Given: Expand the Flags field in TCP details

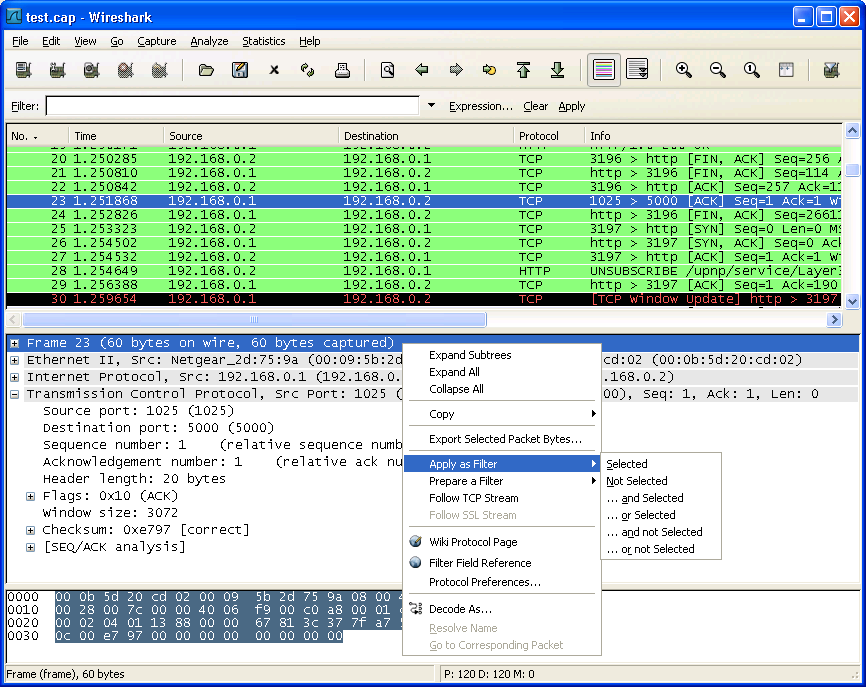Looking at the screenshot, I should (x=30, y=495).
